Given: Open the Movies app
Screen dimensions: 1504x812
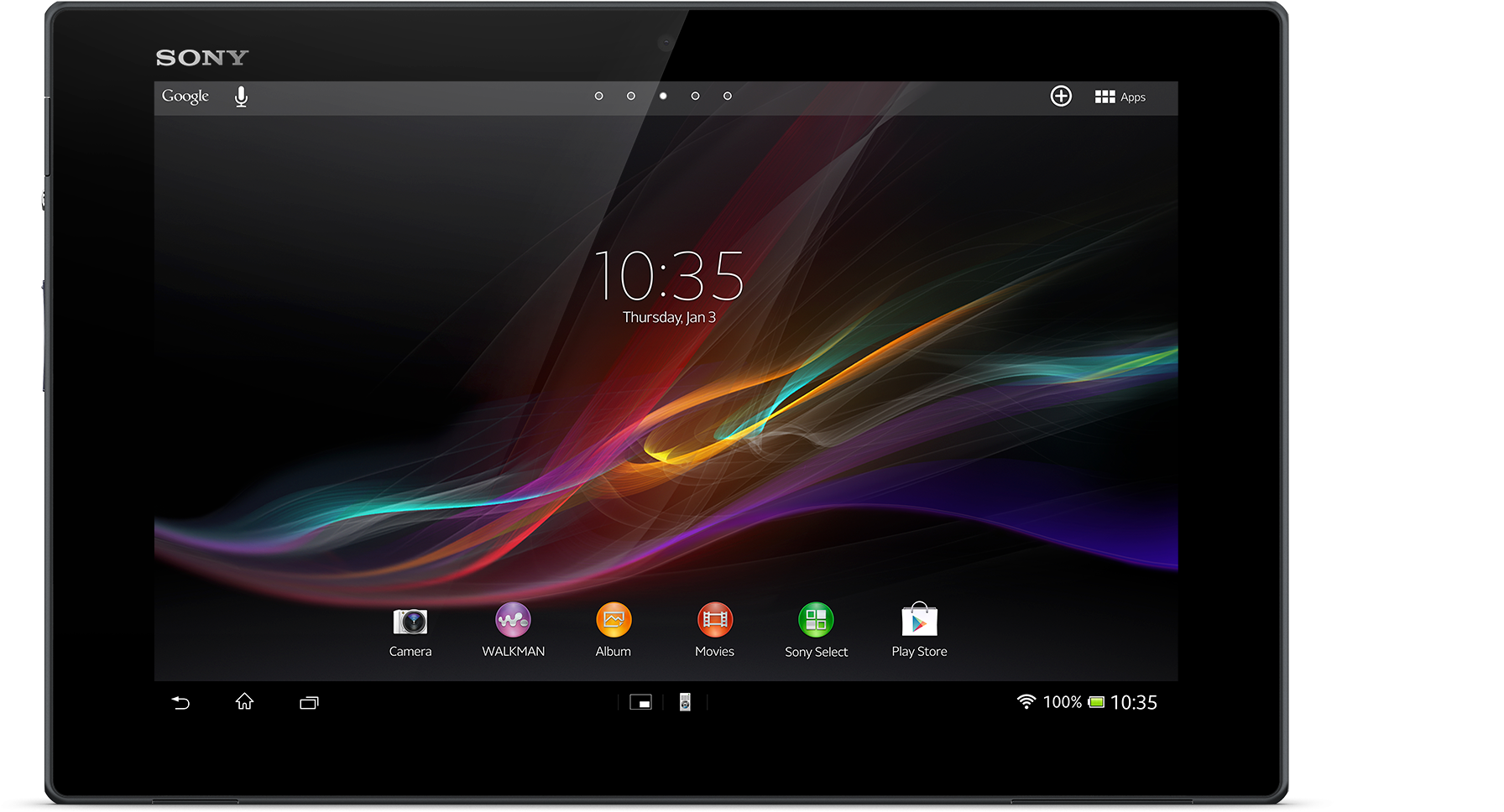Looking at the screenshot, I should coord(715,630).
